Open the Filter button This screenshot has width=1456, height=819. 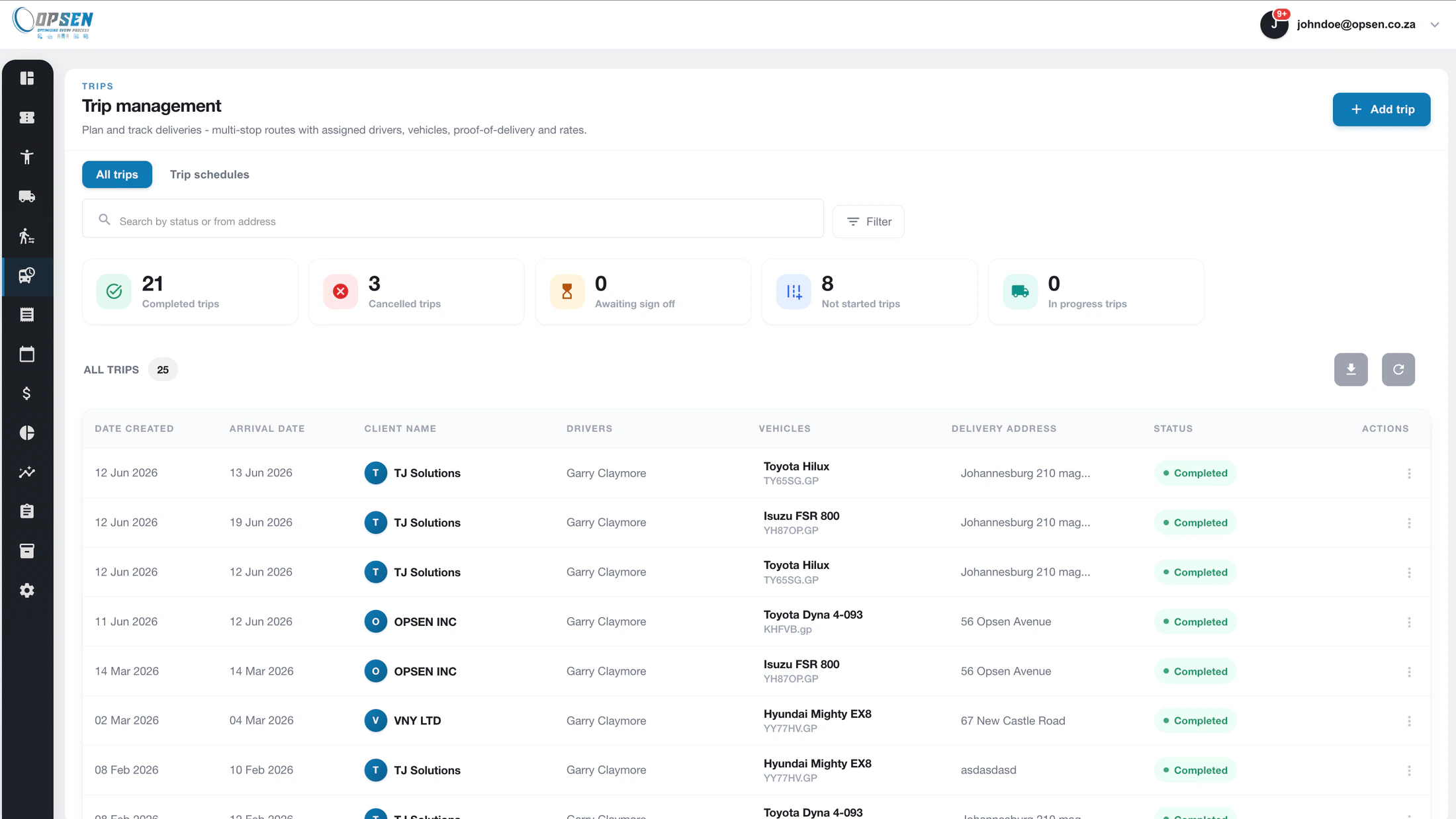[x=868, y=222]
